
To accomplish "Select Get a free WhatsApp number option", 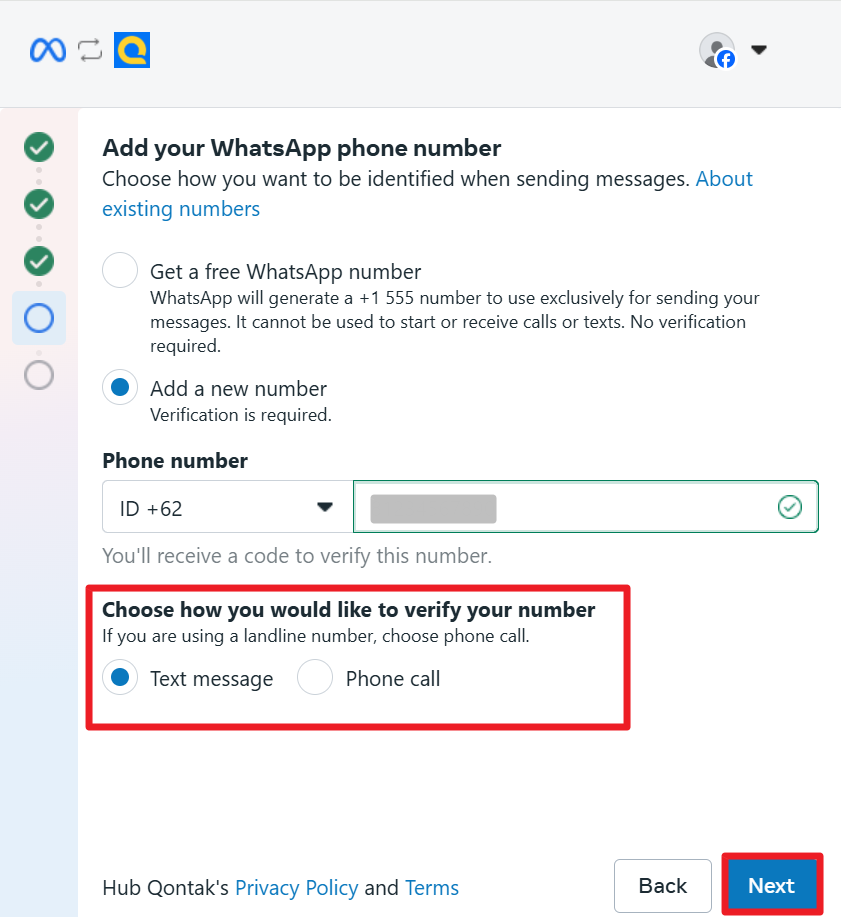I will pyautogui.click(x=120, y=270).
